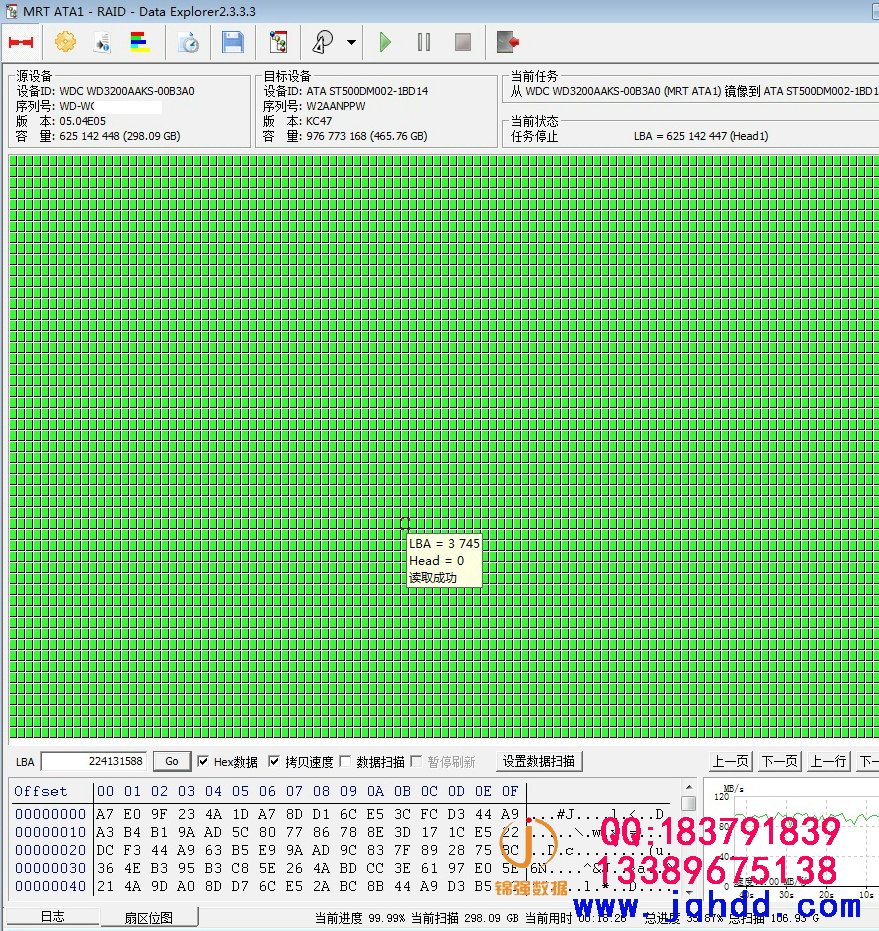The width and height of the screenshot is (879, 931).
Task: Click the red connect-drive toolbar icon
Action: click(x=21, y=42)
